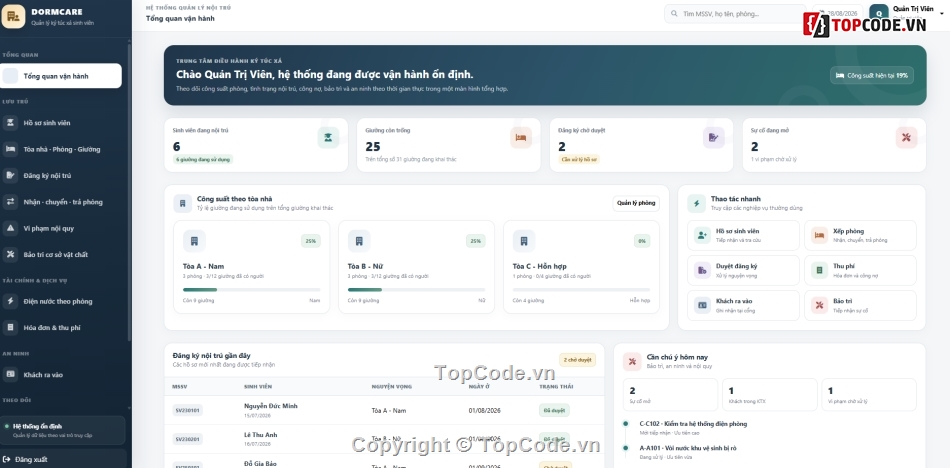Open C-C102 Kiểm tra hệ thống điện phòng item
The height and width of the screenshot is (468, 950).
tap(693, 424)
